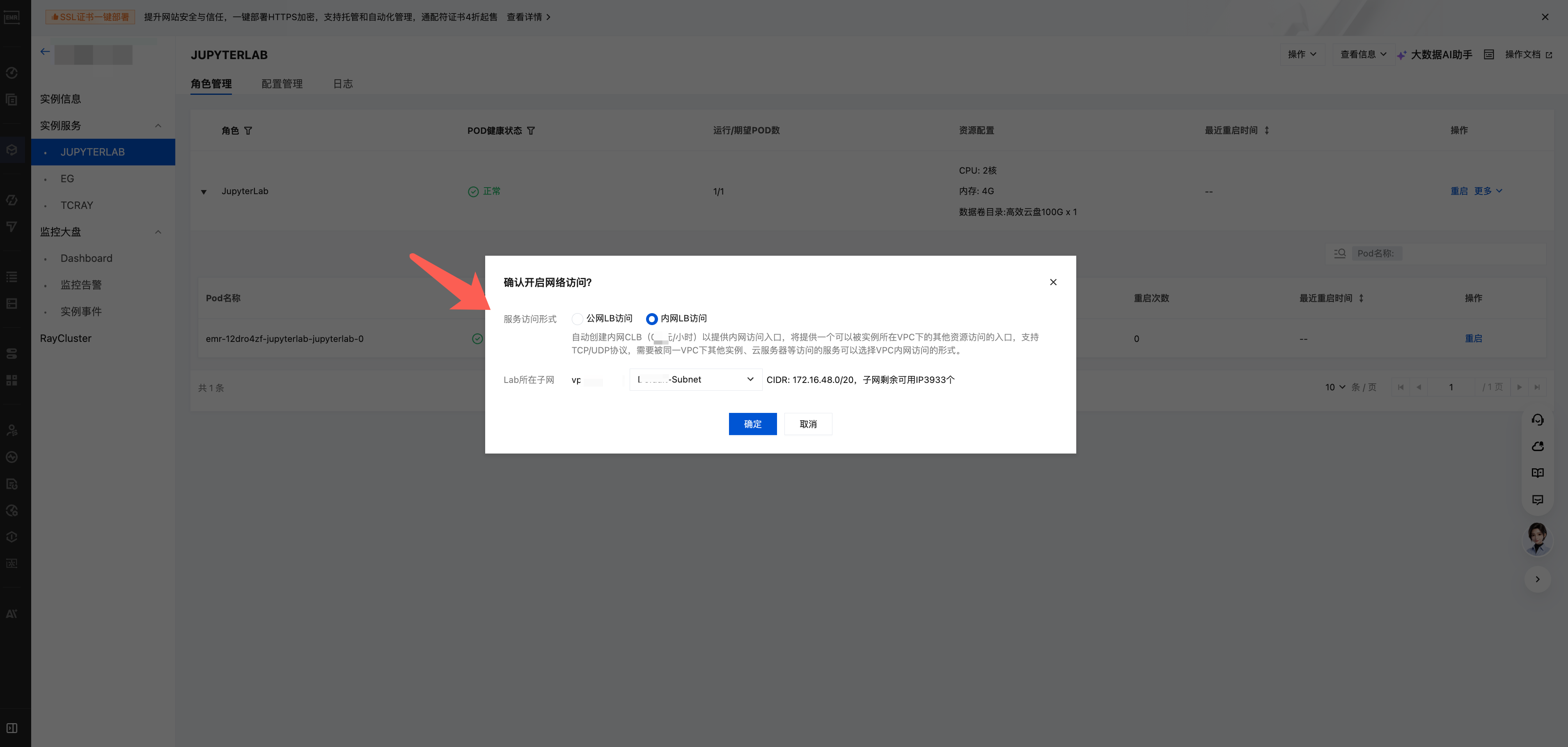Open the 查看信息 dropdown
The image size is (1568, 747).
pos(1364,55)
